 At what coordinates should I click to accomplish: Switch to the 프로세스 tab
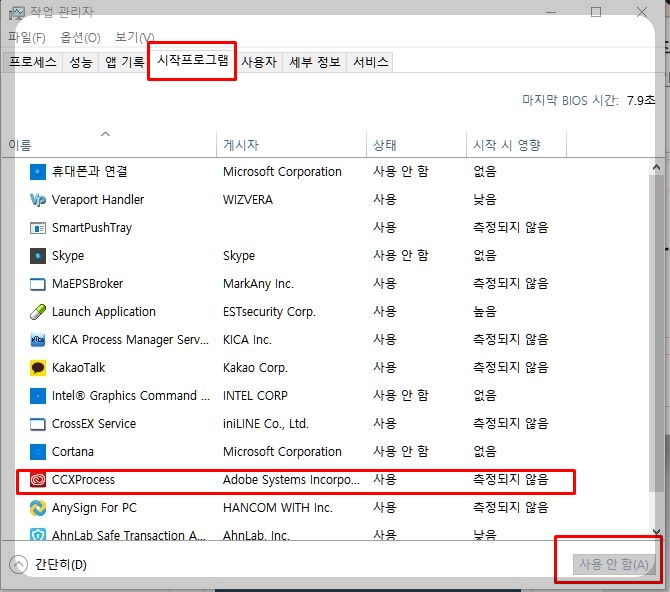tap(33, 62)
